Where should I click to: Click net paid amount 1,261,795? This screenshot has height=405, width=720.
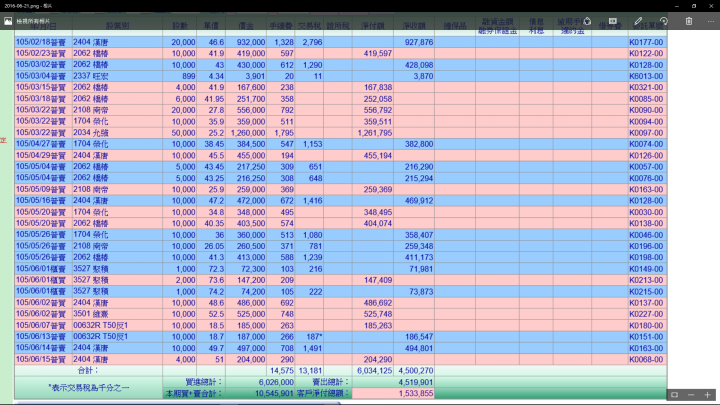[375, 133]
